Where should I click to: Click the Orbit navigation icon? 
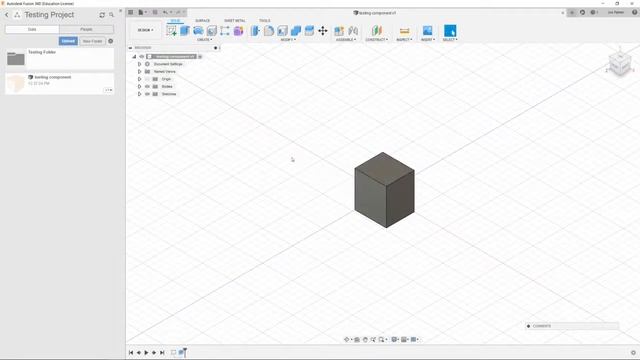(347, 340)
